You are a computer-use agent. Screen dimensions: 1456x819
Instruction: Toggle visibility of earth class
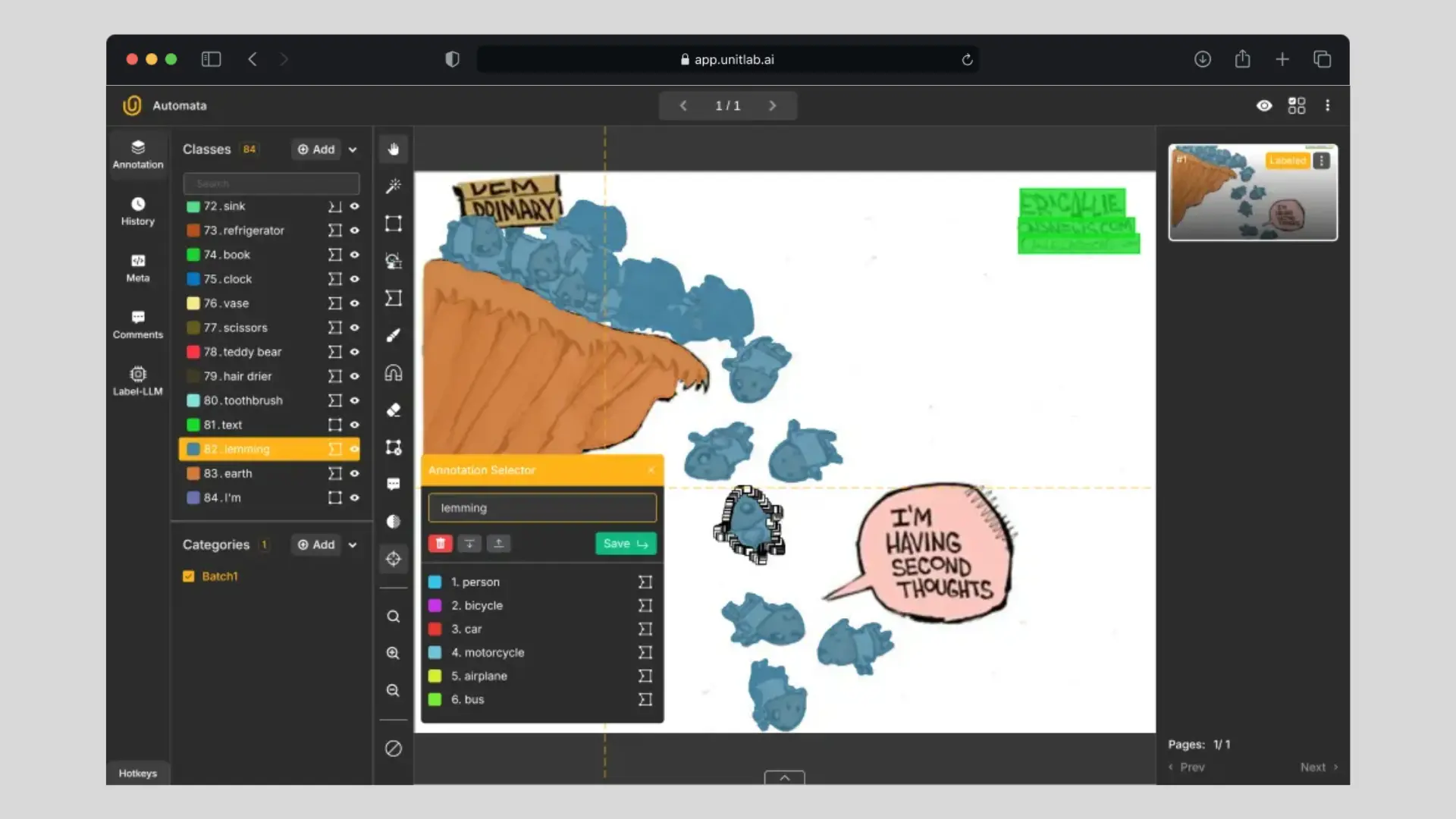coord(354,473)
